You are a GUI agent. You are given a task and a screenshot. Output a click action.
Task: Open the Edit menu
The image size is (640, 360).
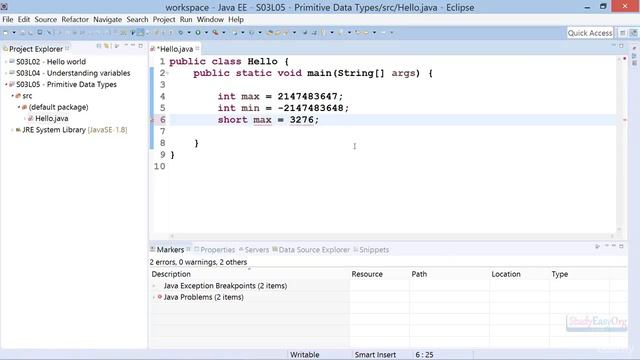click(x=24, y=20)
